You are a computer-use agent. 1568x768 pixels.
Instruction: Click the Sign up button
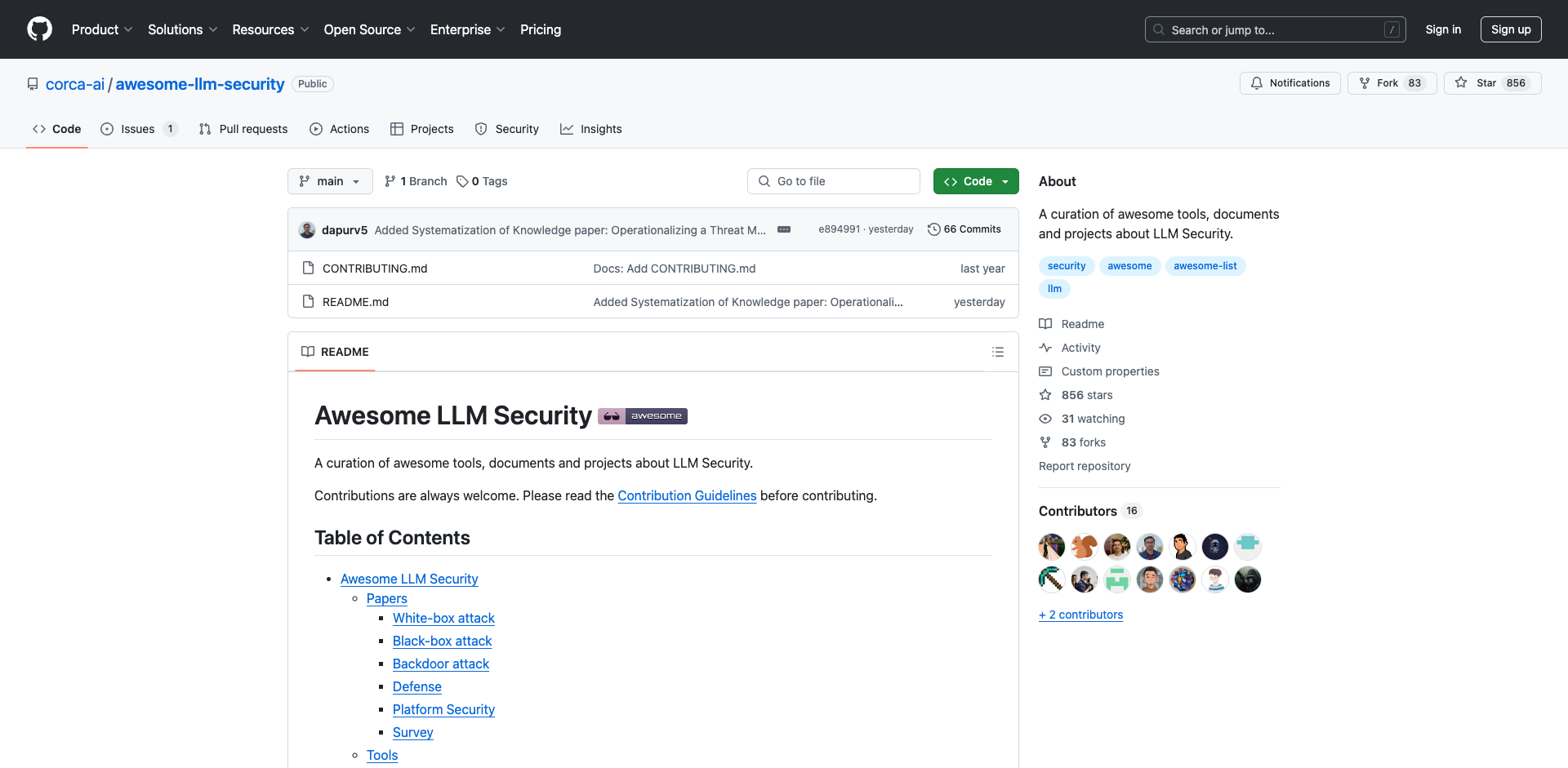pos(1511,29)
